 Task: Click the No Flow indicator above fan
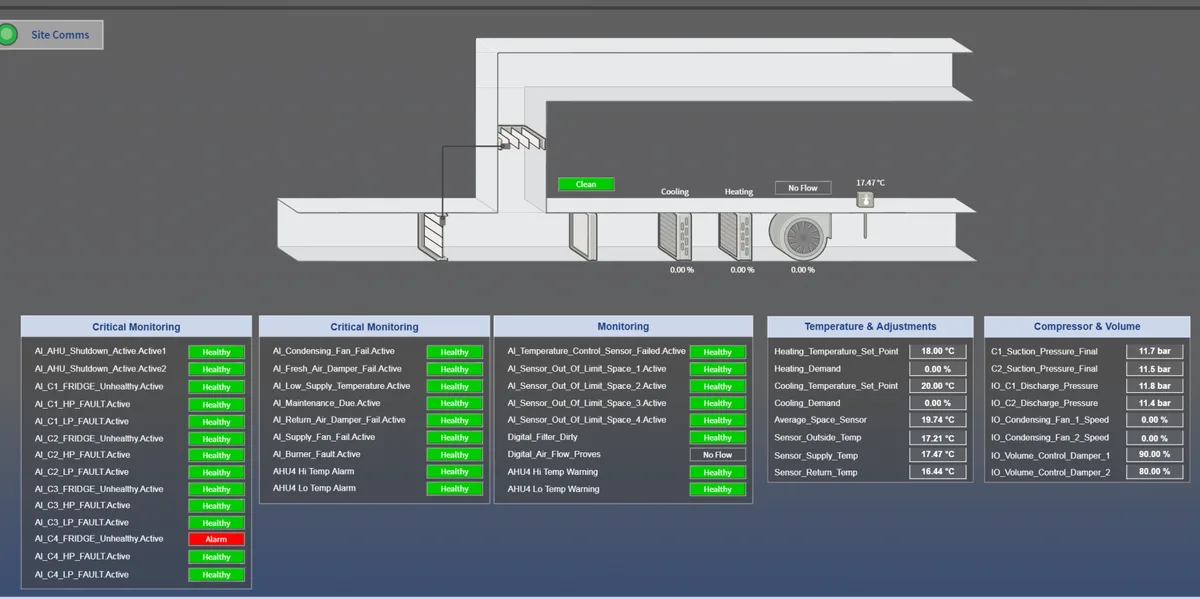(803, 187)
